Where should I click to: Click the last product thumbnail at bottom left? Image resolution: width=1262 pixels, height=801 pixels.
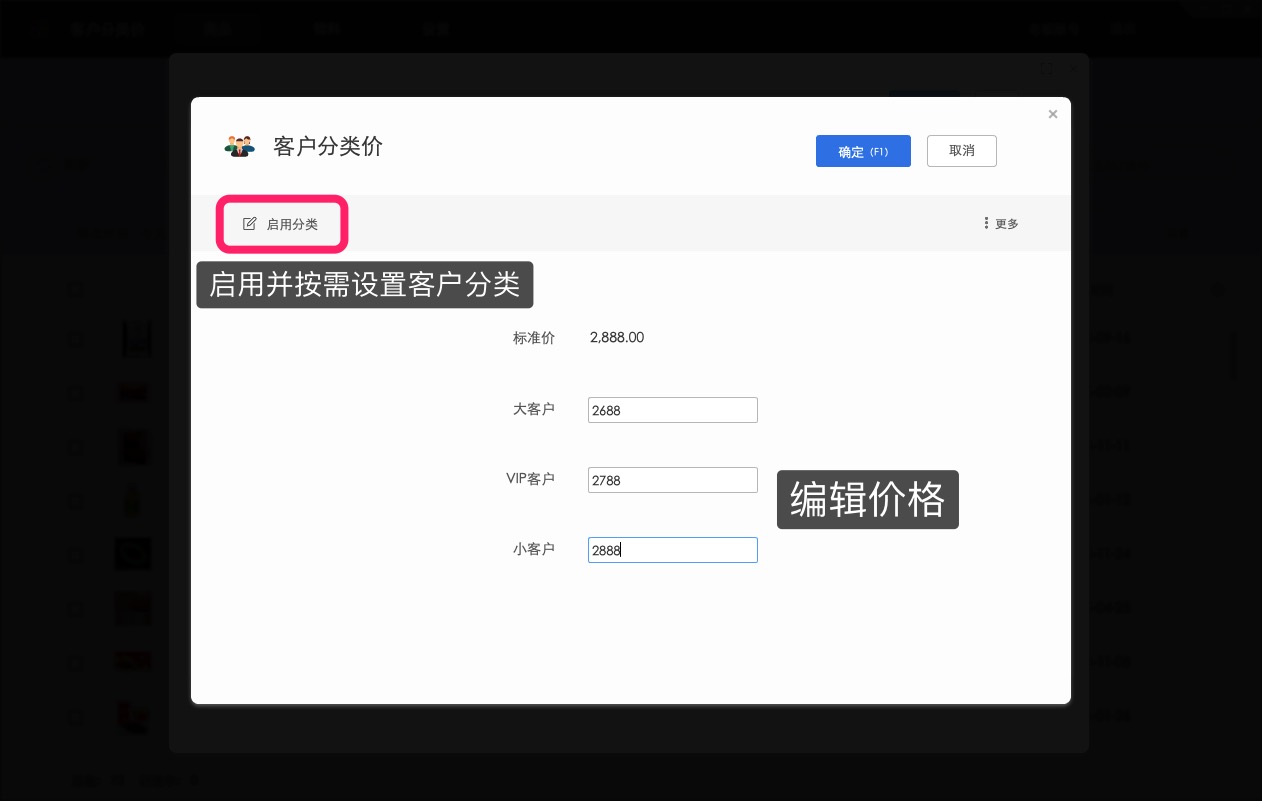pyautogui.click(x=133, y=717)
